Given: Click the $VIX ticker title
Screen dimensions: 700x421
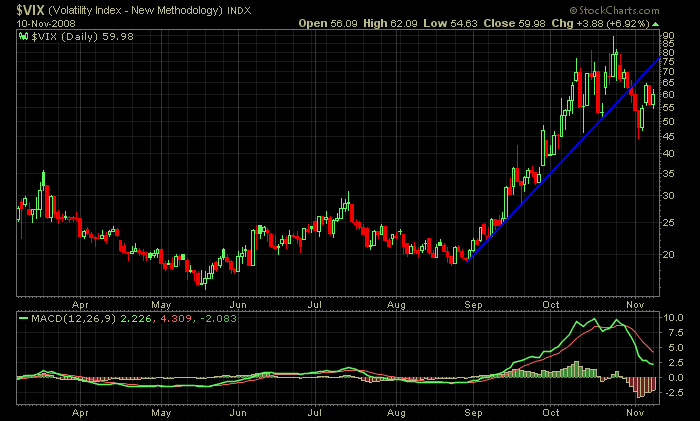Looking at the screenshot, I should click(30, 10).
